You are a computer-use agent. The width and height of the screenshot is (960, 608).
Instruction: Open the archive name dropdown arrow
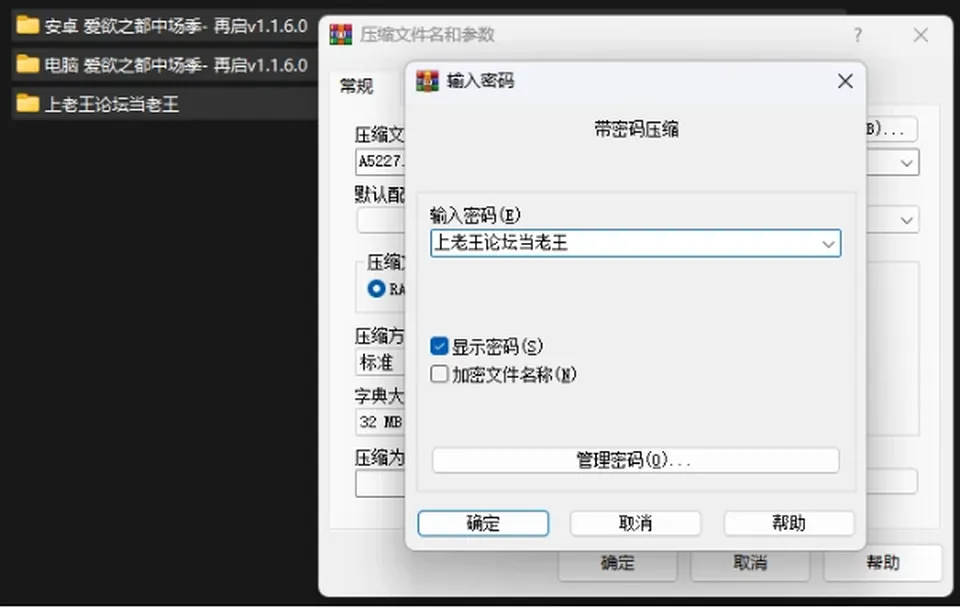coord(906,163)
